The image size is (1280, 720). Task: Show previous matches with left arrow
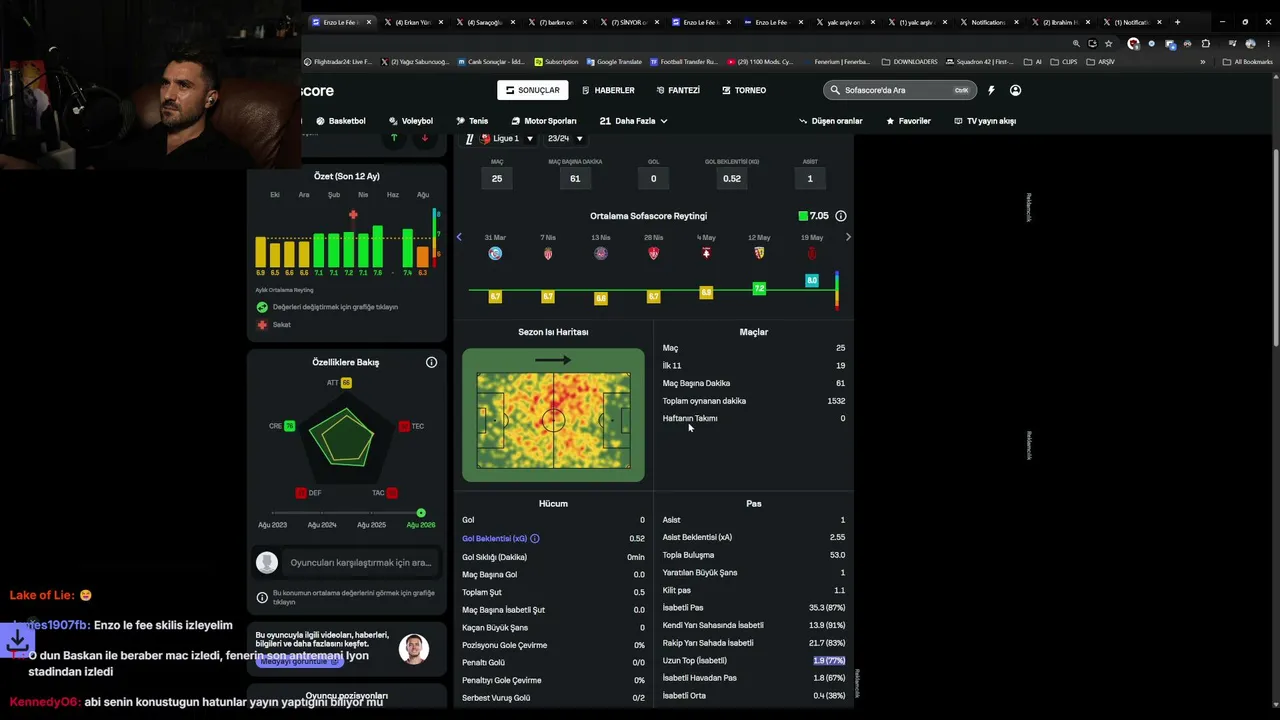pyautogui.click(x=459, y=237)
